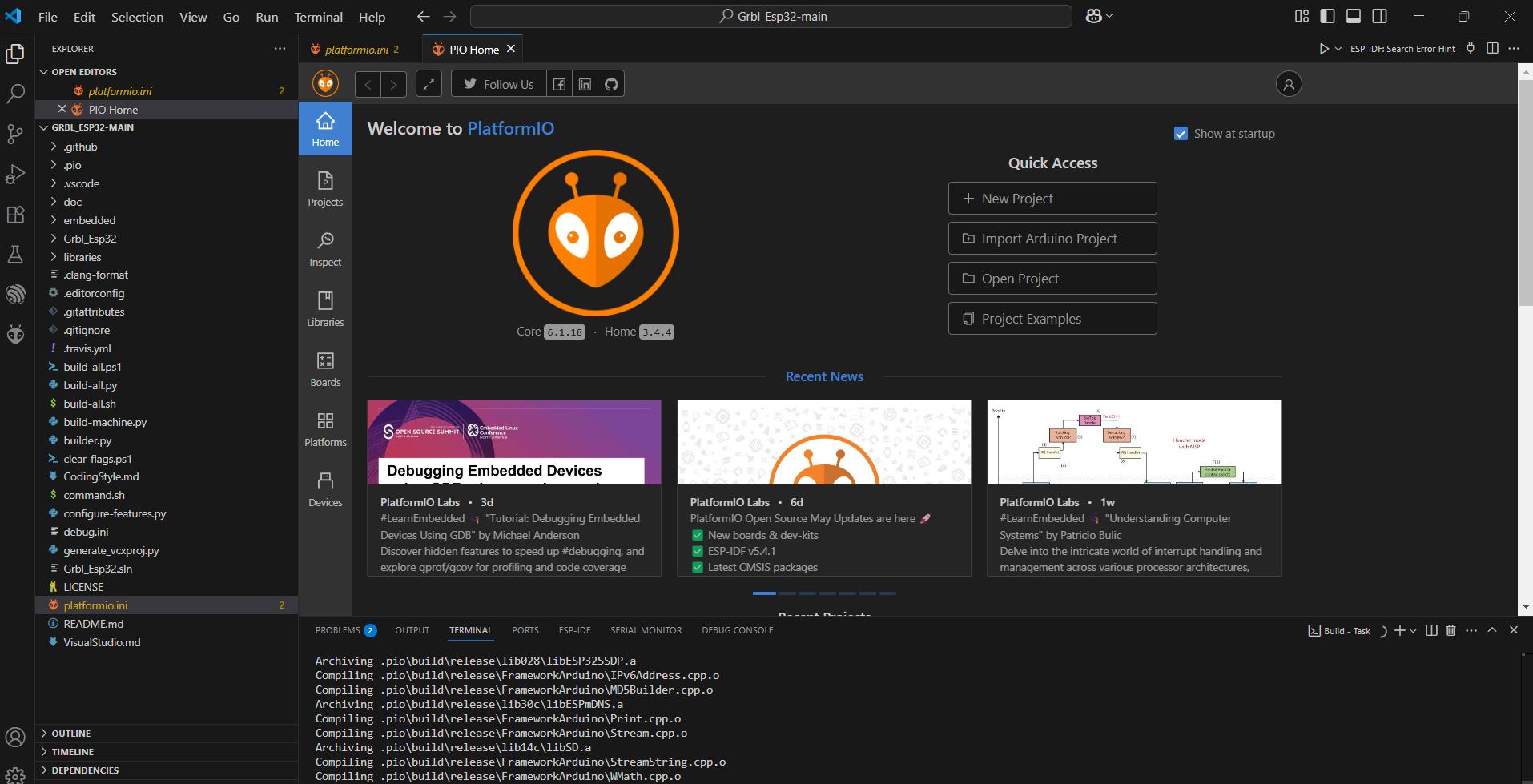Open Libraries in PIO sidebar
This screenshot has height=784, width=1533.
325,309
